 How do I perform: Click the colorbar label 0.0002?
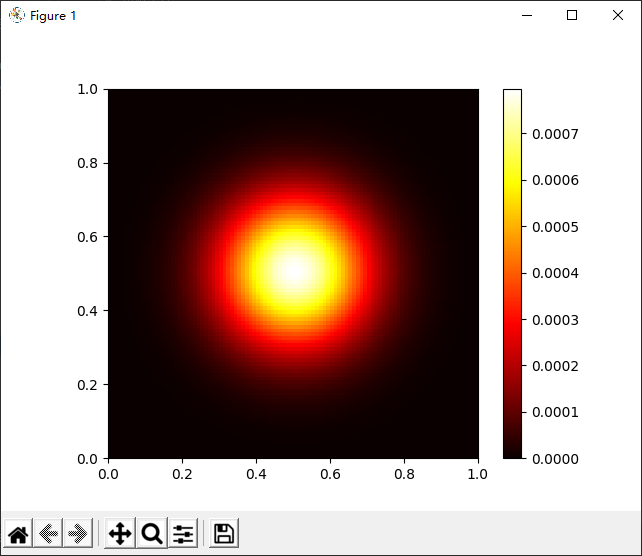555,366
